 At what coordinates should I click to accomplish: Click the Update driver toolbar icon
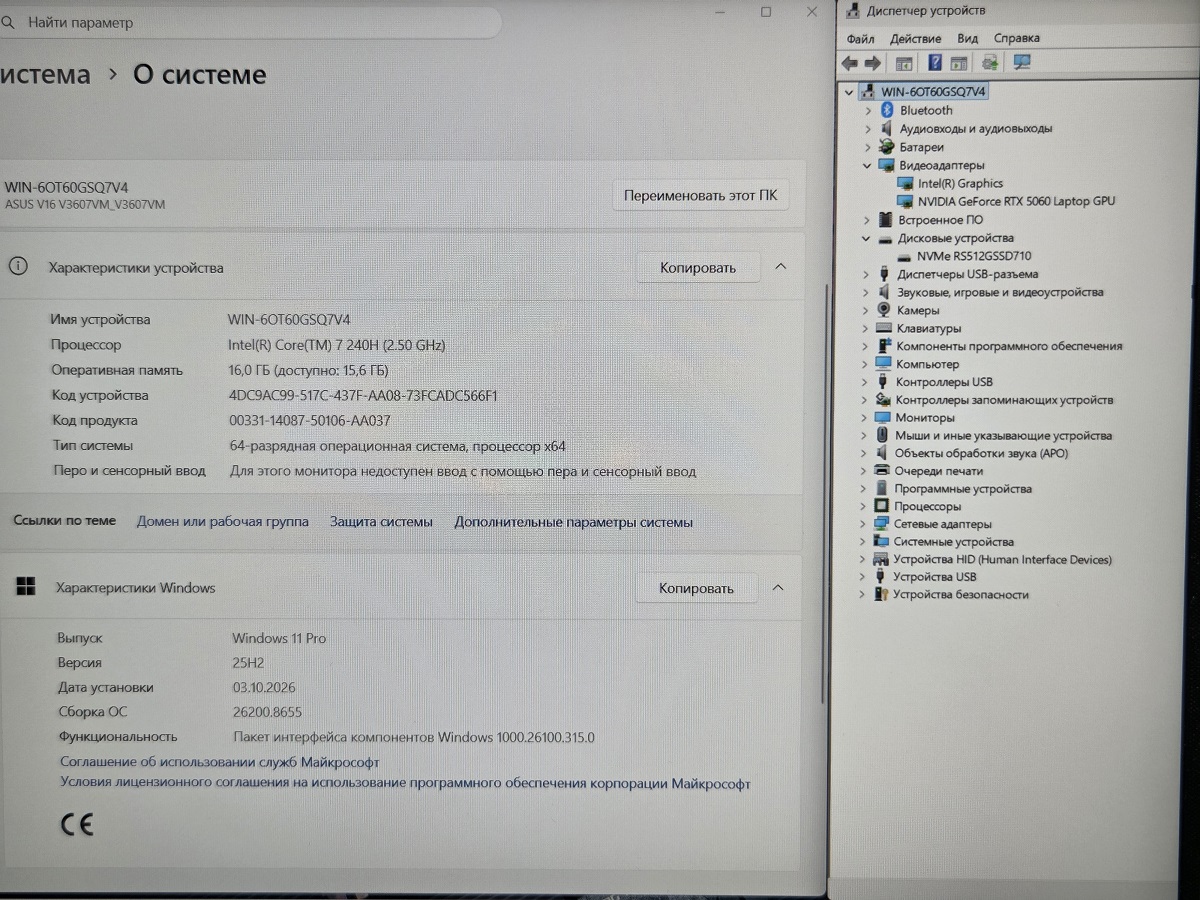click(x=990, y=63)
